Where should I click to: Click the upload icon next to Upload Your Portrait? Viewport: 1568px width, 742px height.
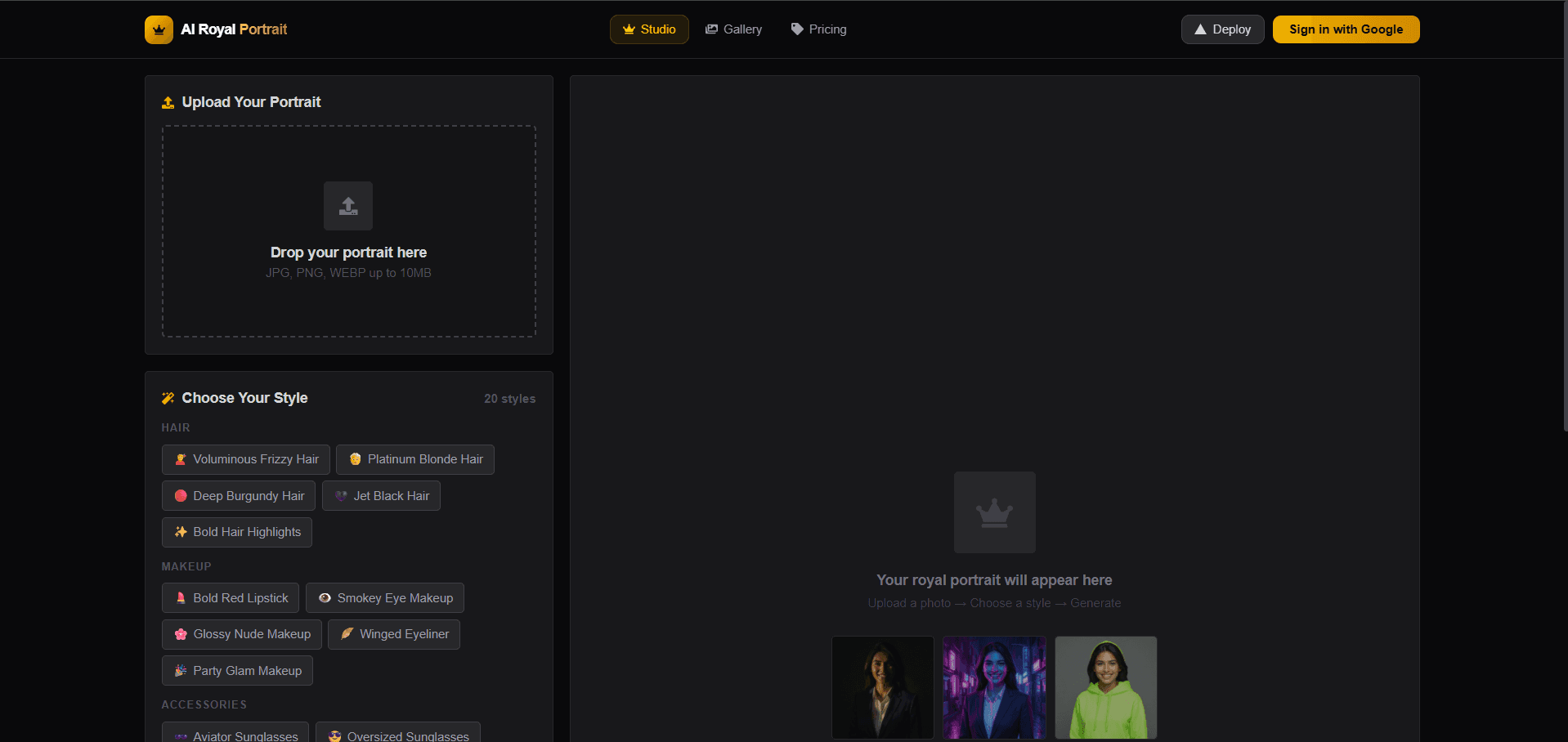tap(168, 102)
